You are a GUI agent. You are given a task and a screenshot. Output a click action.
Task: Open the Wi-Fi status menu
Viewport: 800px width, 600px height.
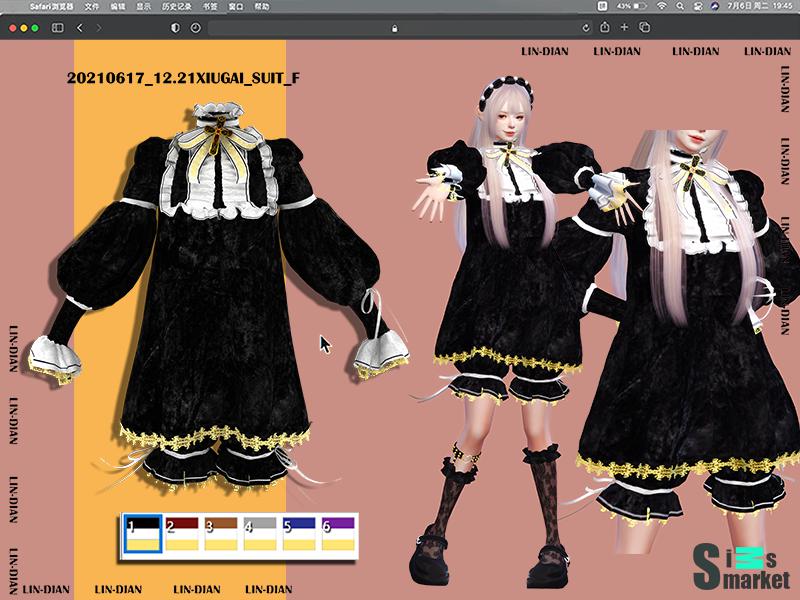[662, 6]
